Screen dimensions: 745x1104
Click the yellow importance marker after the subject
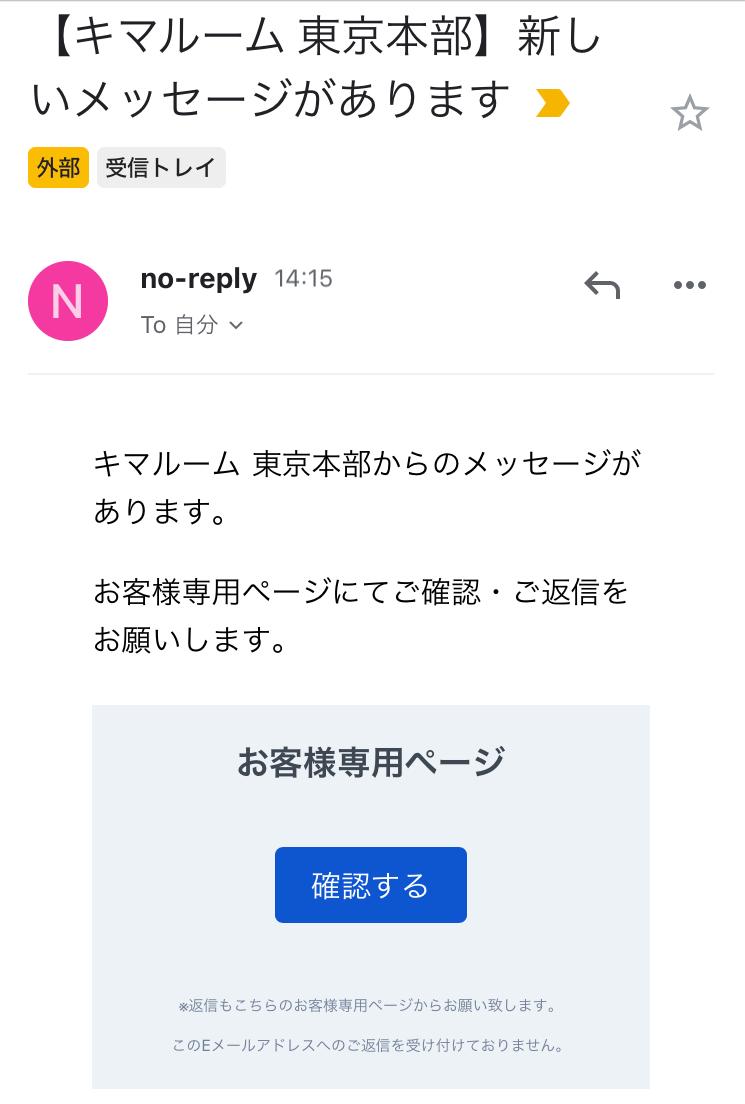tap(552, 103)
